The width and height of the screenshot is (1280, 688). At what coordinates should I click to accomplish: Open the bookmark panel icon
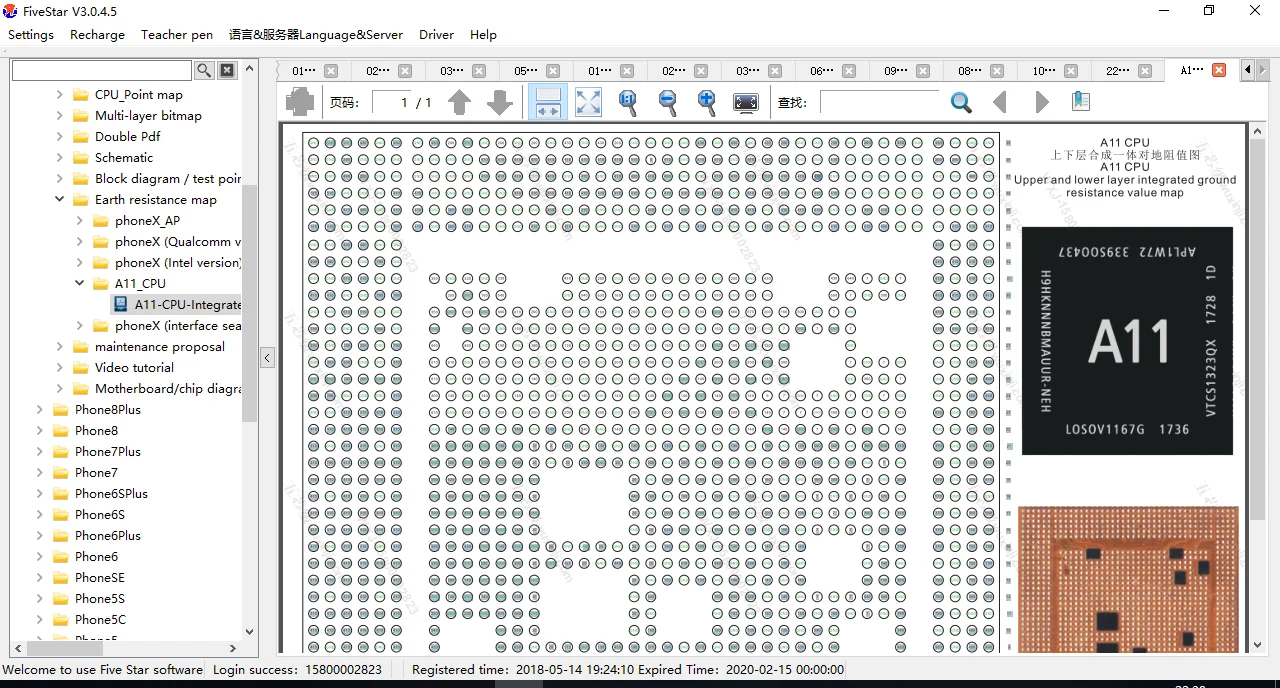click(x=1080, y=102)
